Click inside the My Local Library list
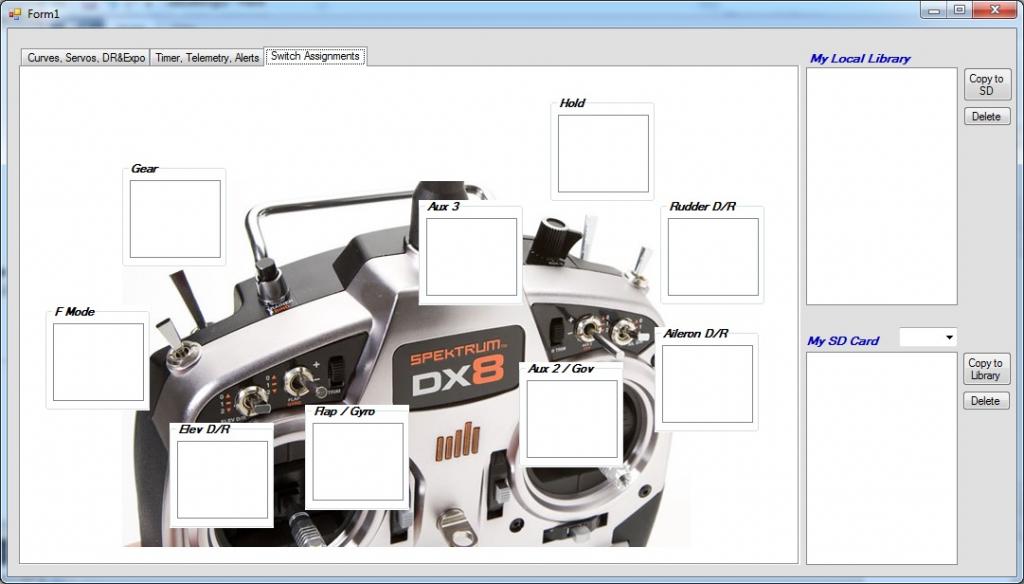 [882, 186]
